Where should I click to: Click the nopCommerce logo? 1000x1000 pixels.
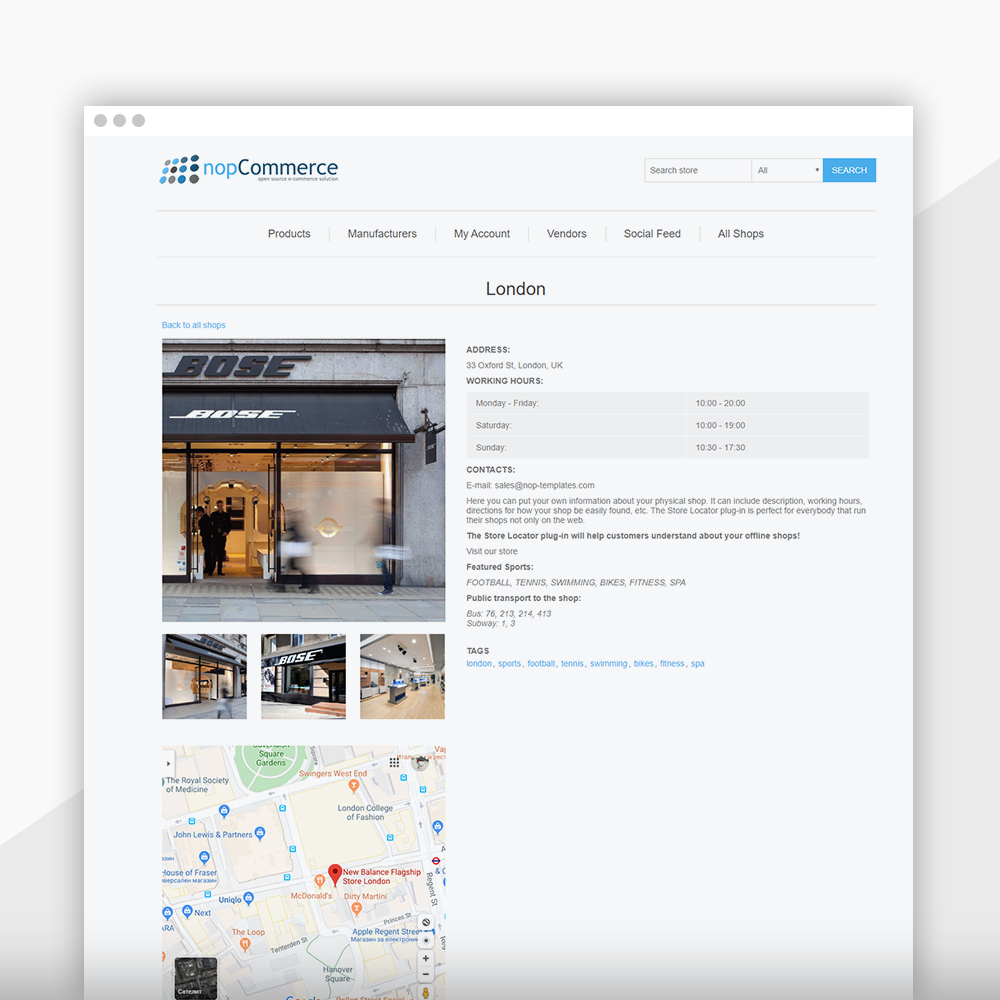(x=249, y=170)
